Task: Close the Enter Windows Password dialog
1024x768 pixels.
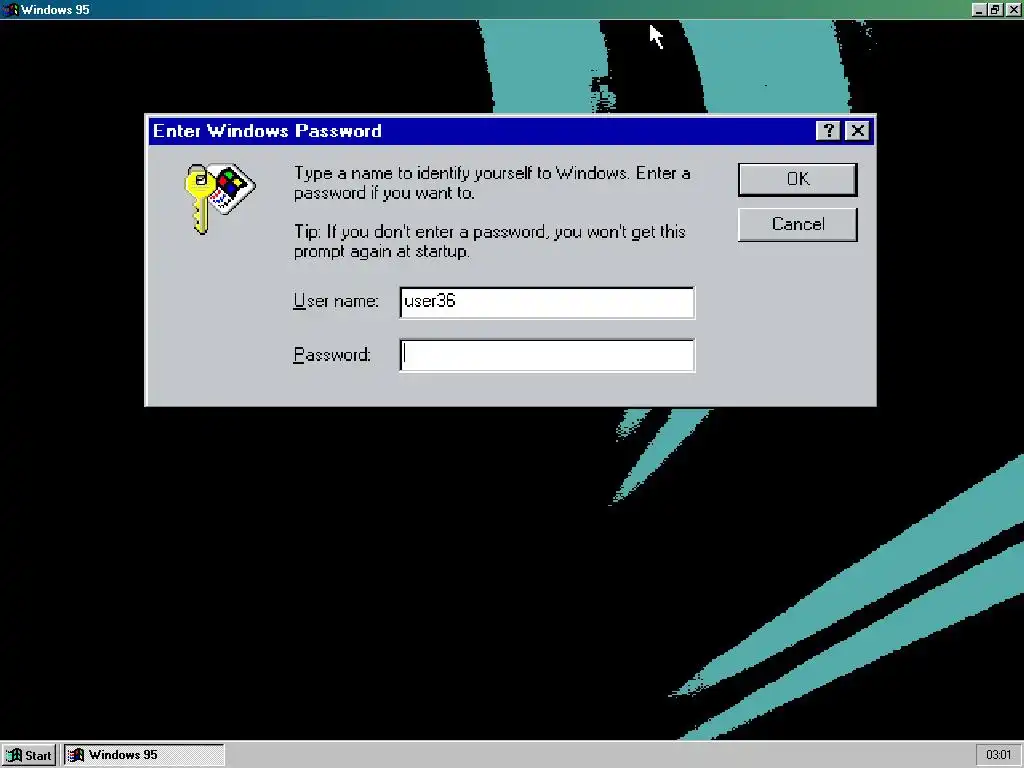Action: click(x=857, y=131)
